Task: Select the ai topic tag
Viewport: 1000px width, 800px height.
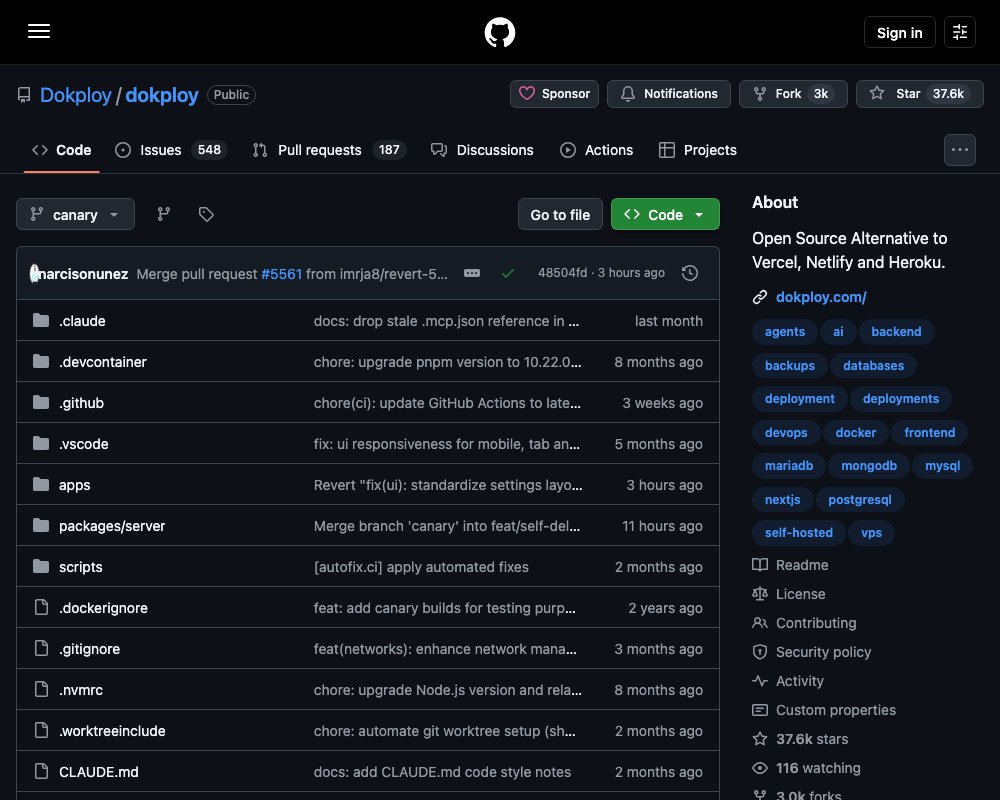Action: (x=838, y=332)
